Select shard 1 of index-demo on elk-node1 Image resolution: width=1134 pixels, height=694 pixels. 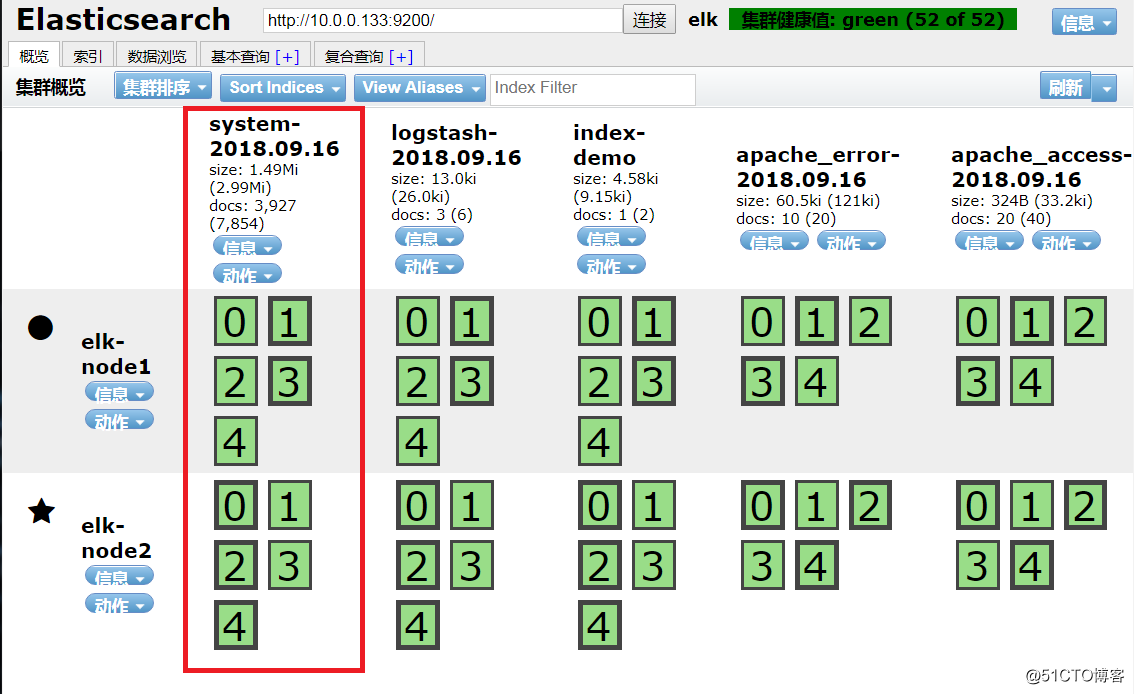(x=654, y=321)
